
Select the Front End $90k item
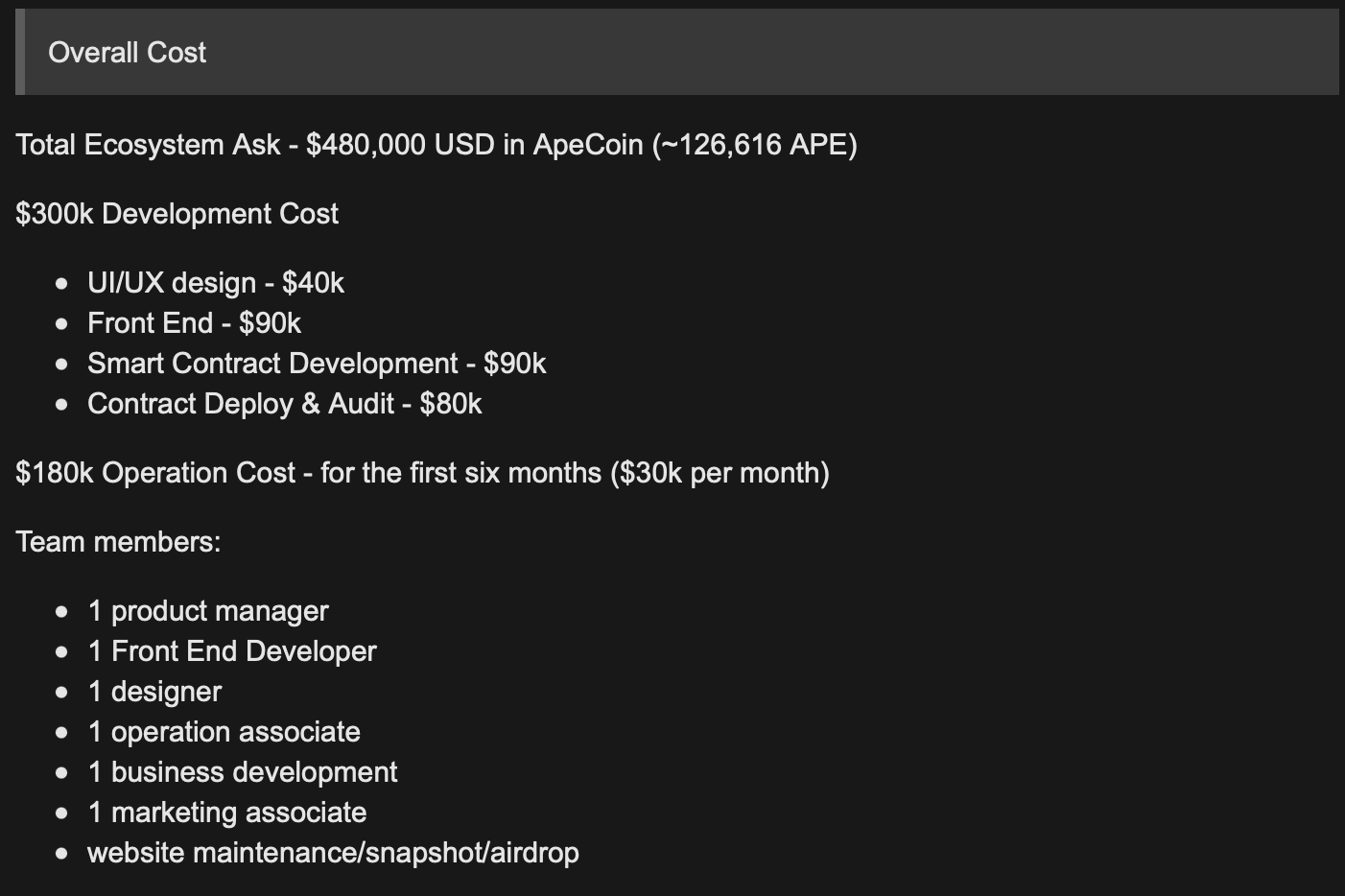[x=194, y=323]
